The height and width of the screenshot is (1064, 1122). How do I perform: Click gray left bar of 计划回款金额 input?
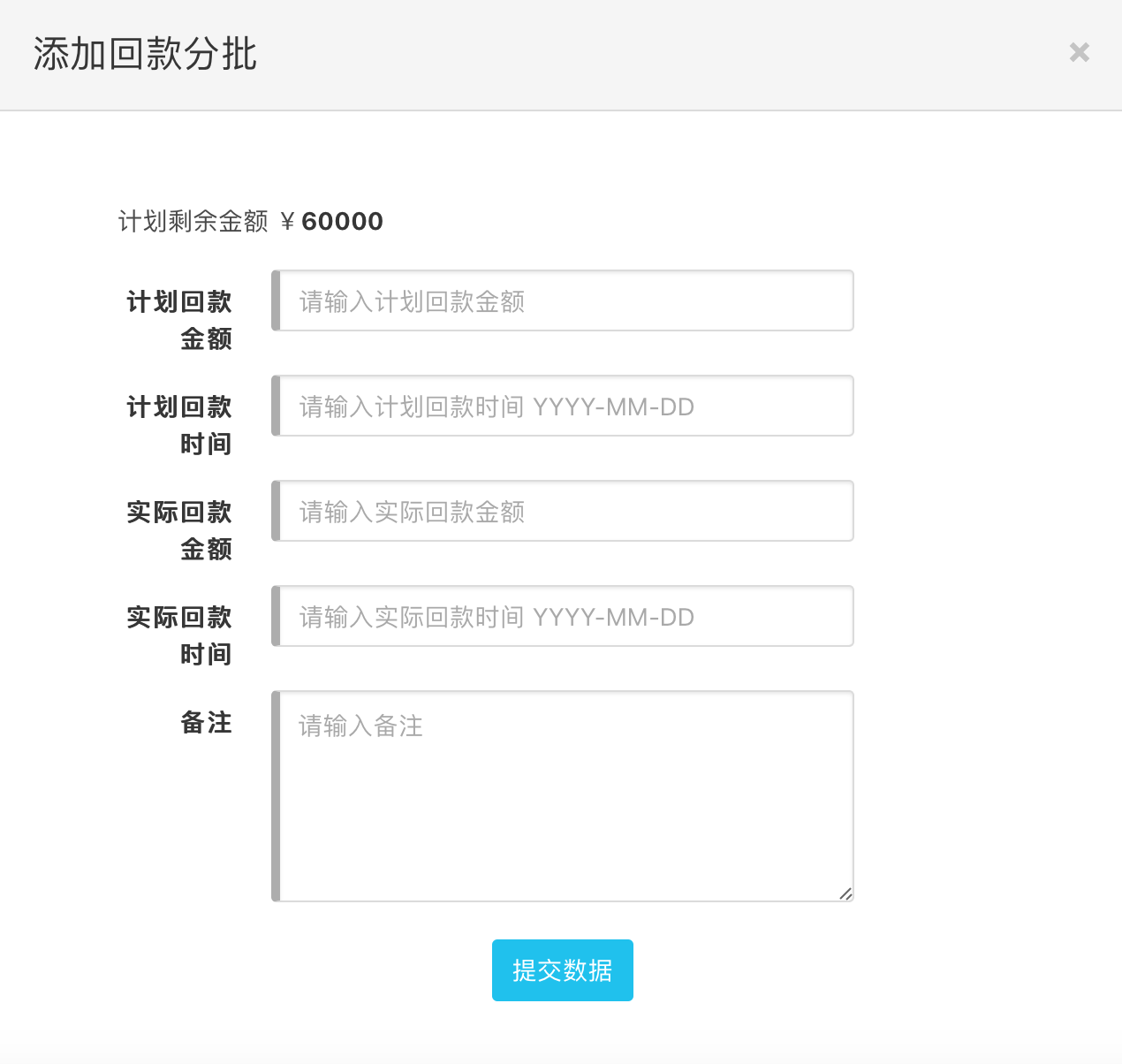276,301
